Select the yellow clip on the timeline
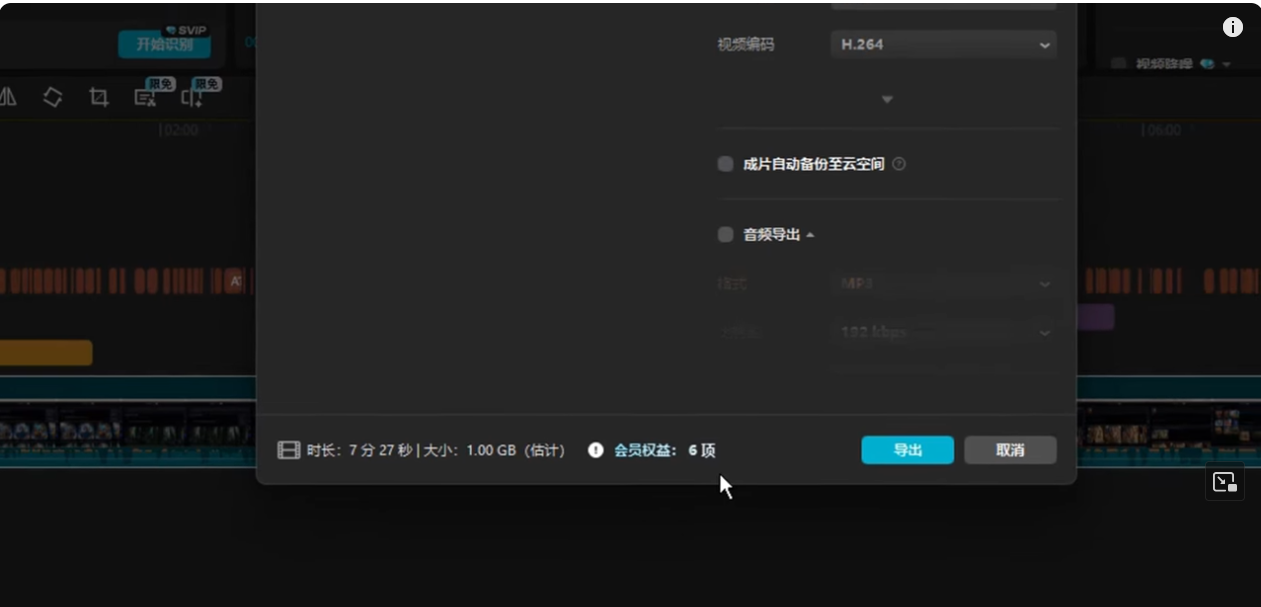The height and width of the screenshot is (607, 1261). [46, 352]
